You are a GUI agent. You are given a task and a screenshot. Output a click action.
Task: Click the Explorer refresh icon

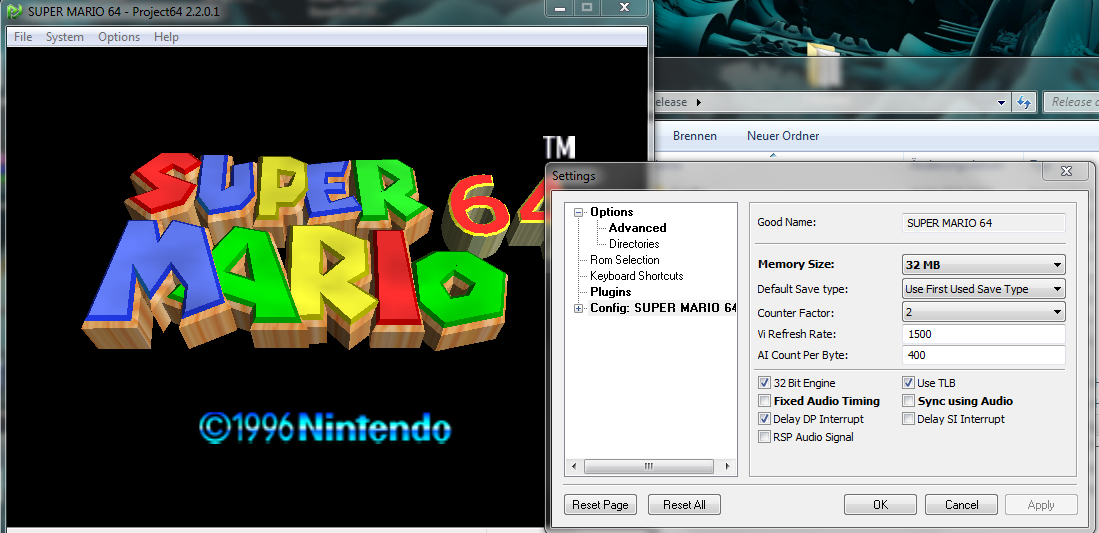(1024, 102)
